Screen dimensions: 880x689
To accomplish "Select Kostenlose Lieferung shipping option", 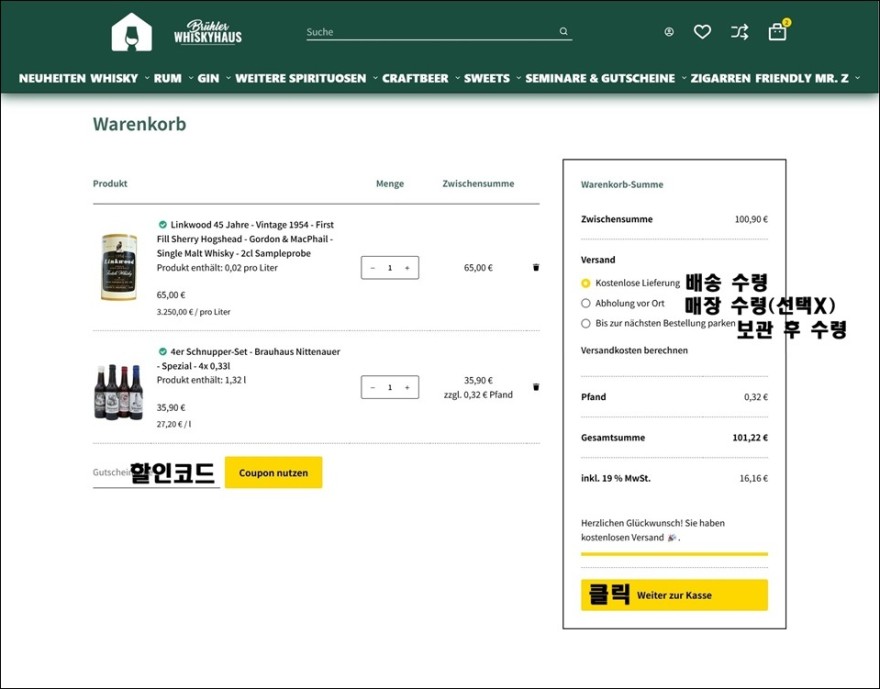I will [x=585, y=283].
